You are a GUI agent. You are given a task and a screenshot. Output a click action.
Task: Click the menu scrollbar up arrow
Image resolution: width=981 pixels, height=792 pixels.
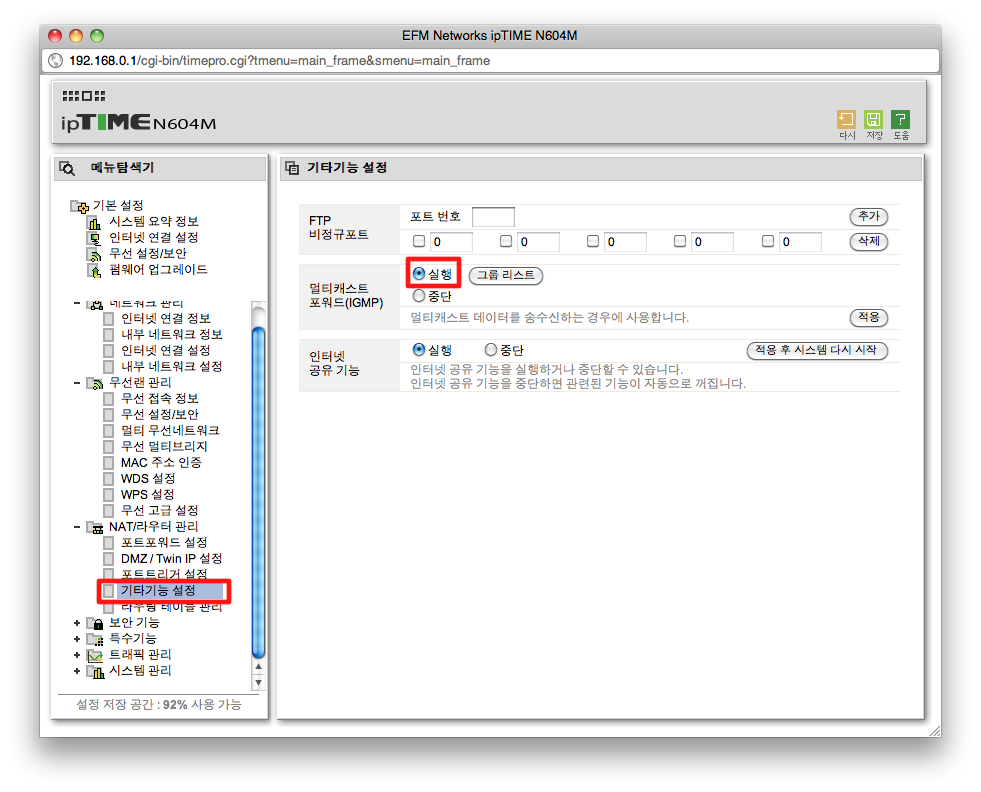coord(258,667)
